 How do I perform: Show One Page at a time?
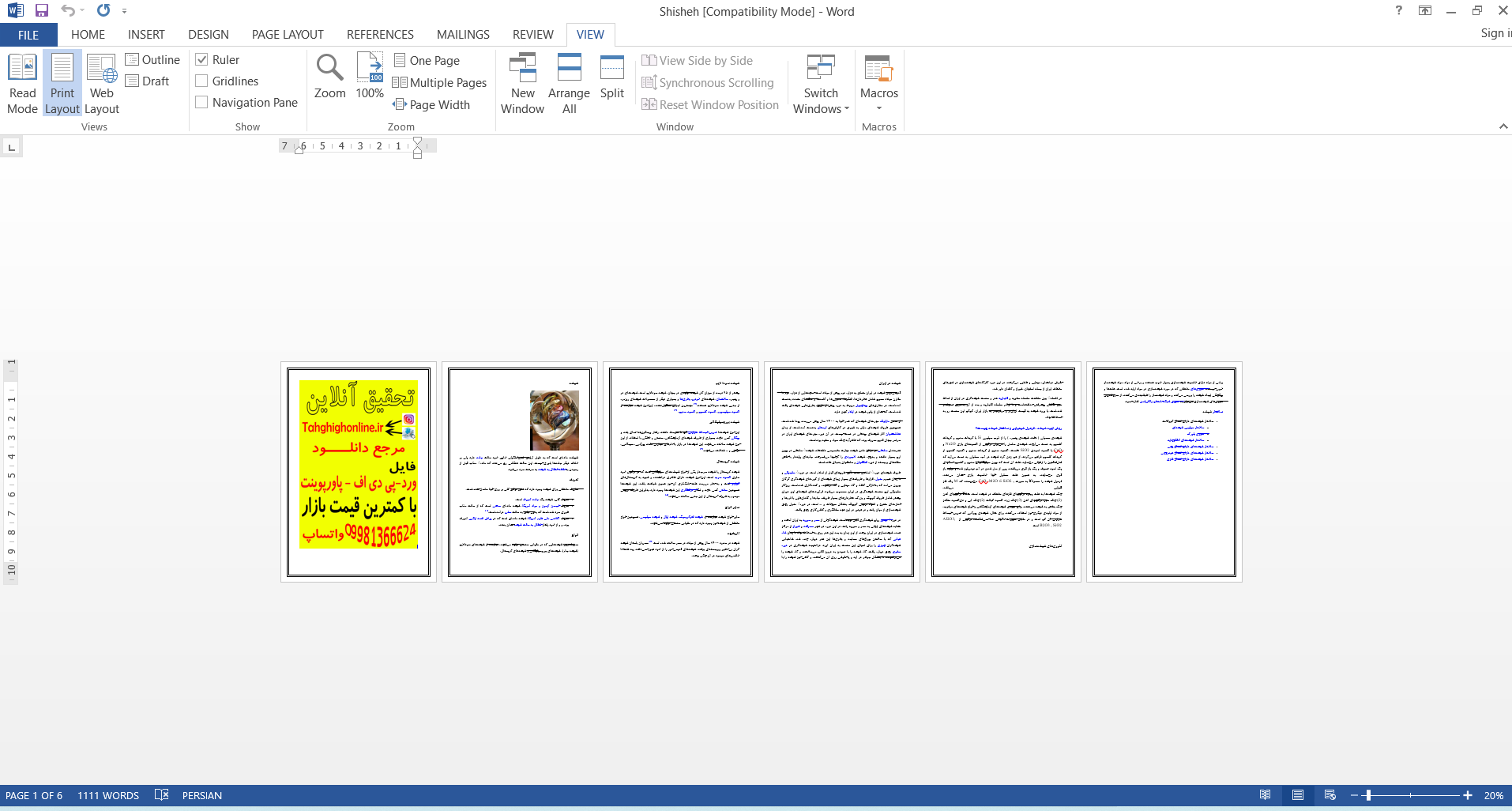[x=427, y=60]
